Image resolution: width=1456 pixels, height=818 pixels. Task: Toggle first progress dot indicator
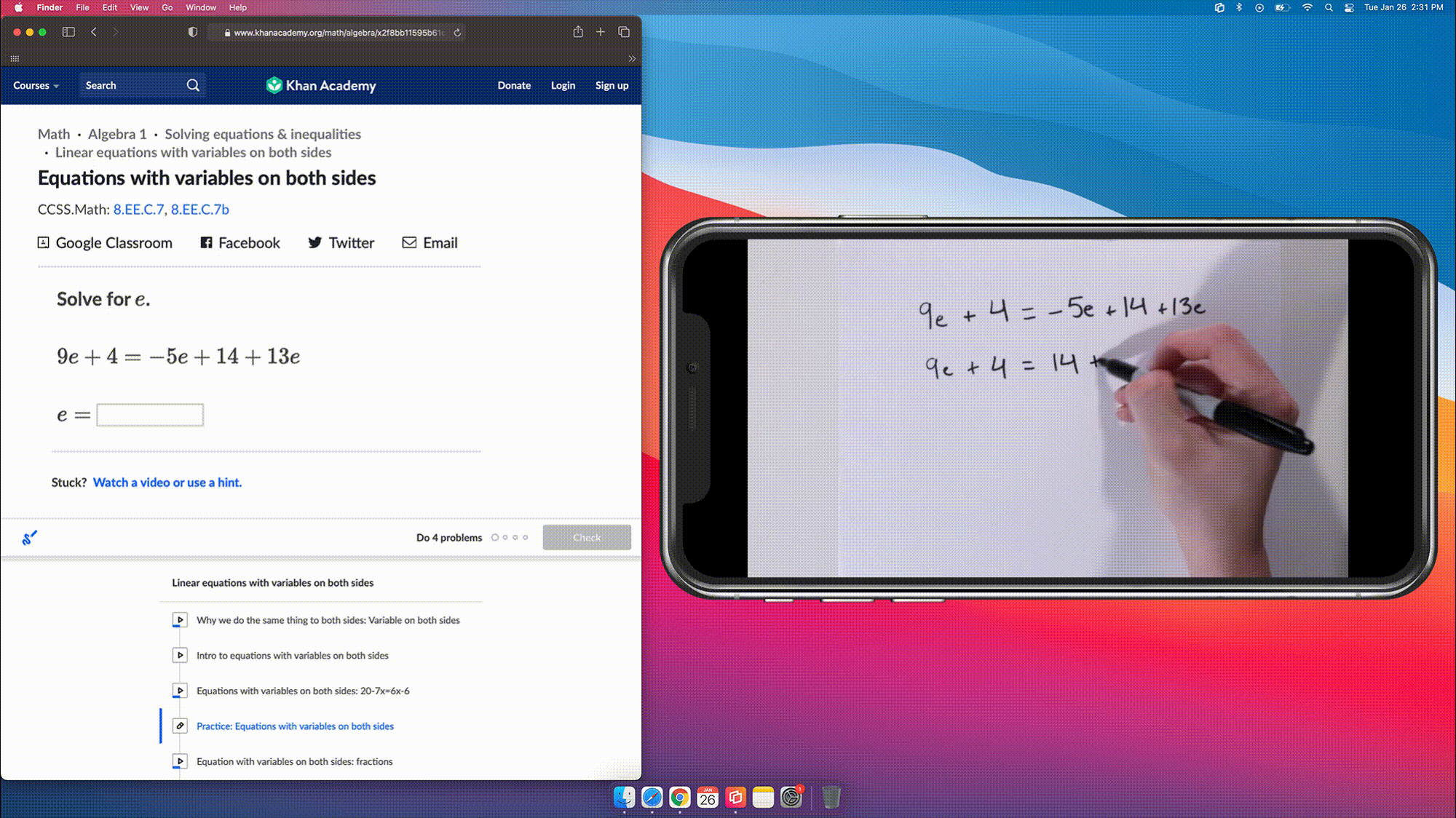point(494,538)
